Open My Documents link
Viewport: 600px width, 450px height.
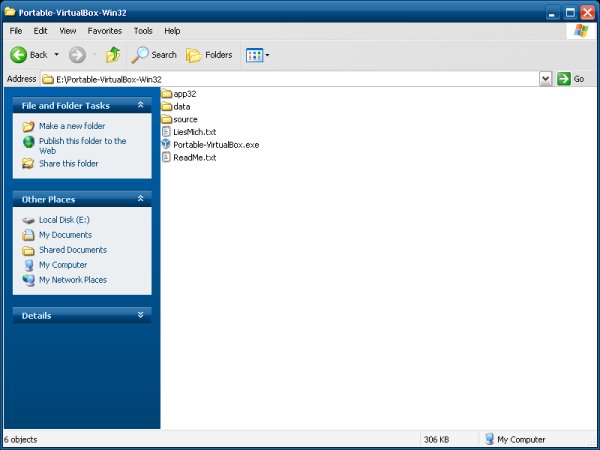click(65, 235)
